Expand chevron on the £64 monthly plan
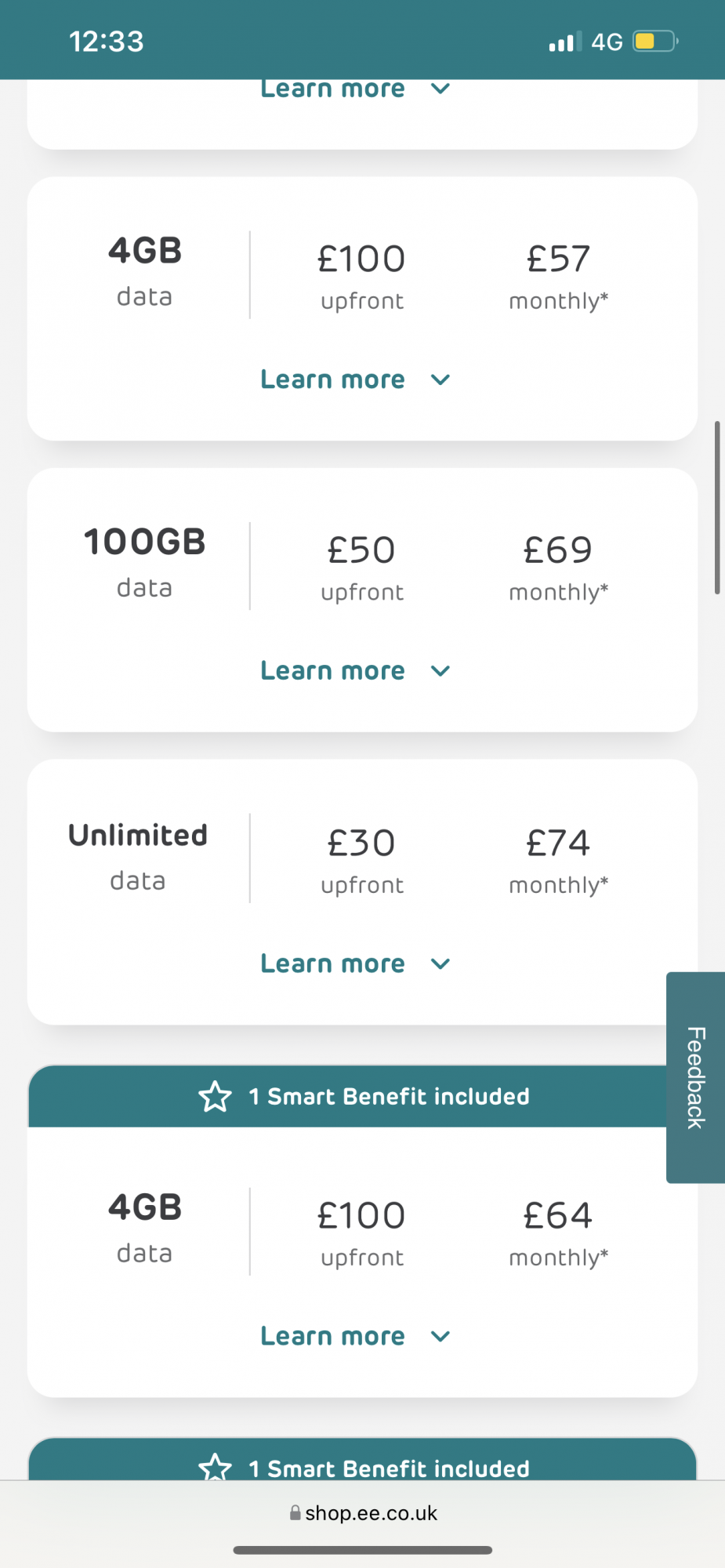 [x=440, y=1337]
